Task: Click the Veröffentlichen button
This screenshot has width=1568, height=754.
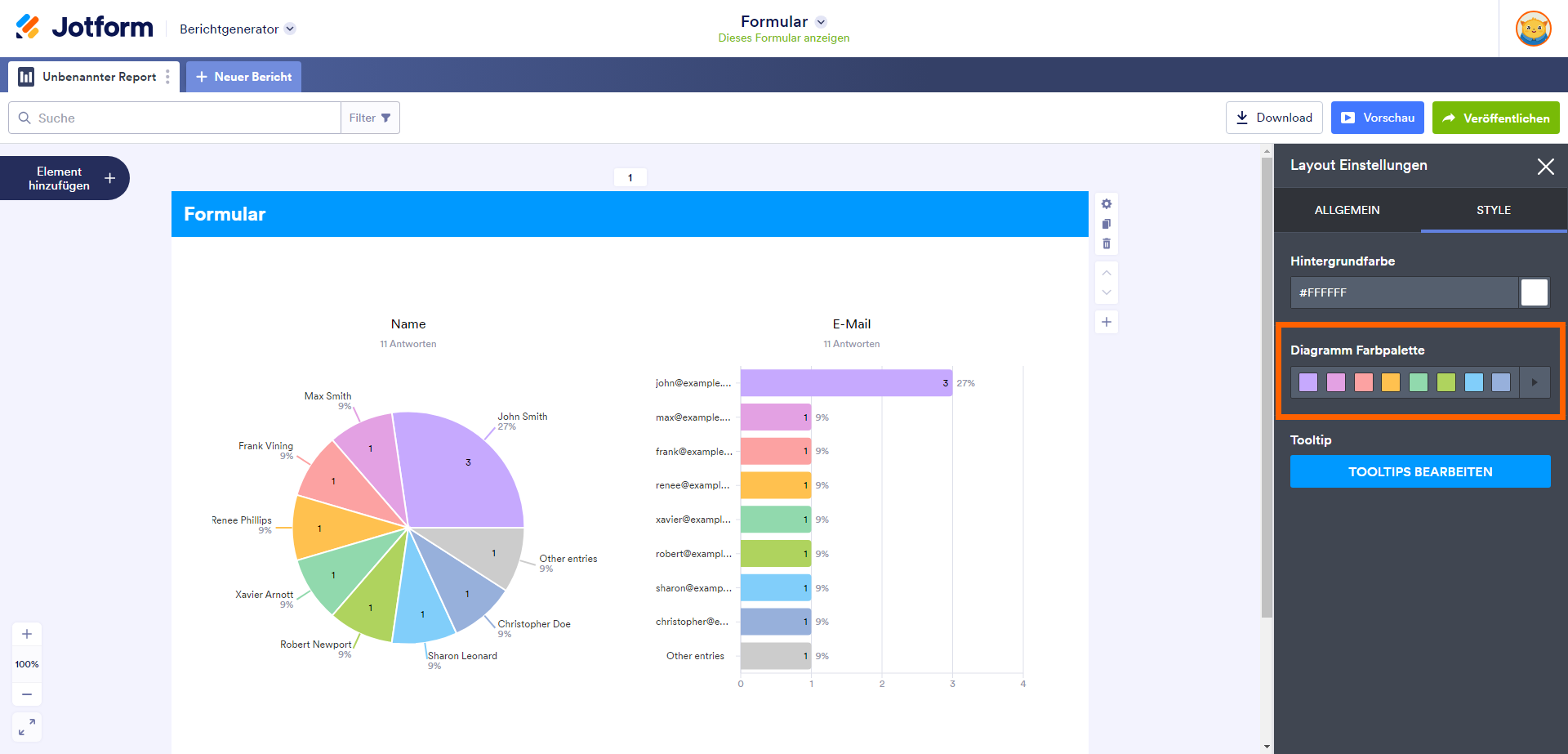Action: point(1495,118)
